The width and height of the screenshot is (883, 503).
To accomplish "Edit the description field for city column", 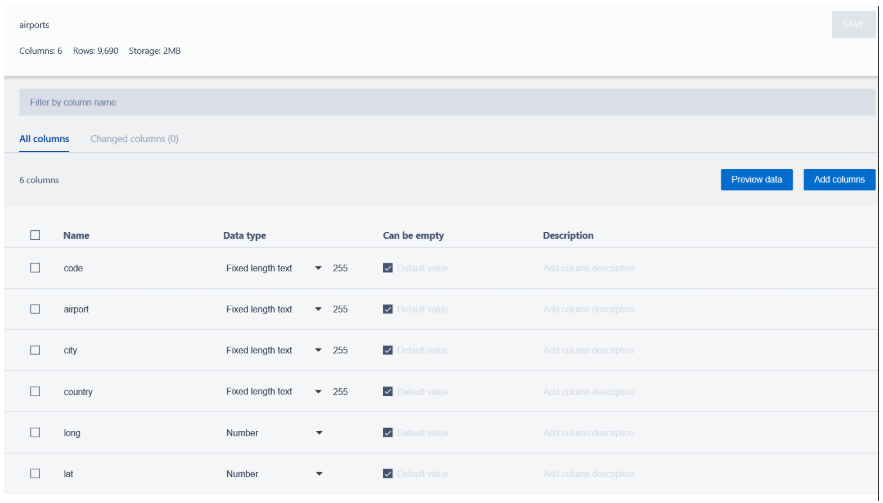I will click(x=589, y=350).
